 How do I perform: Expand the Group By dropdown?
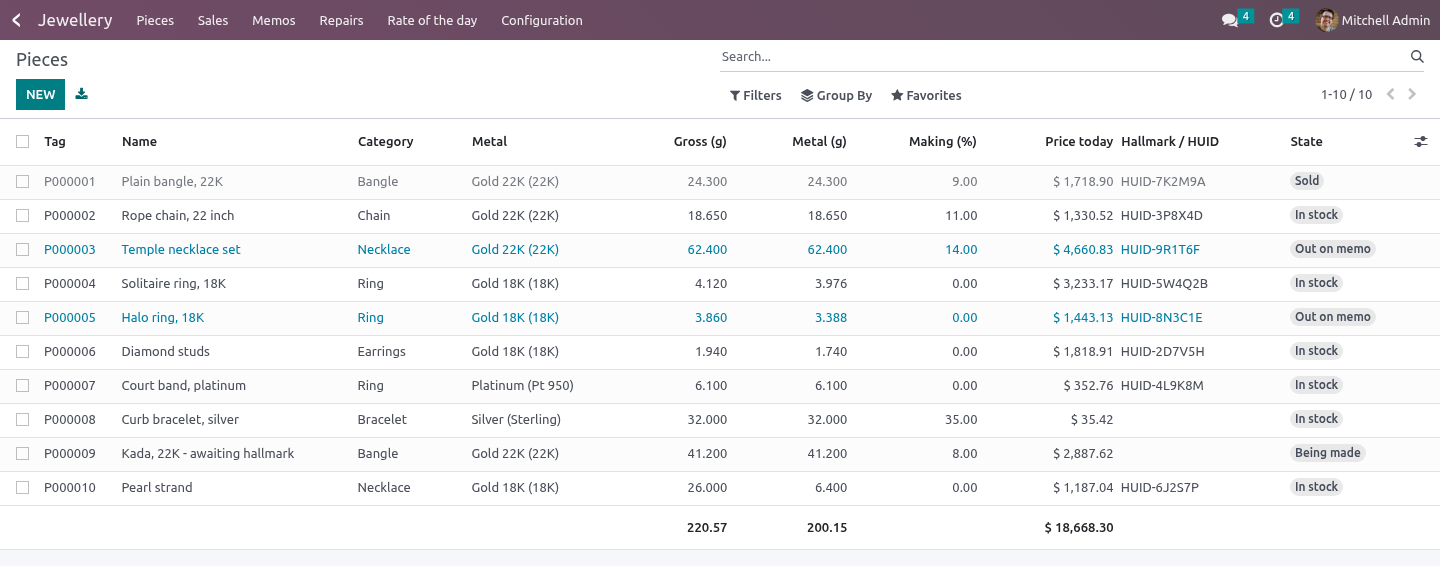pyautogui.click(x=836, y=96)
